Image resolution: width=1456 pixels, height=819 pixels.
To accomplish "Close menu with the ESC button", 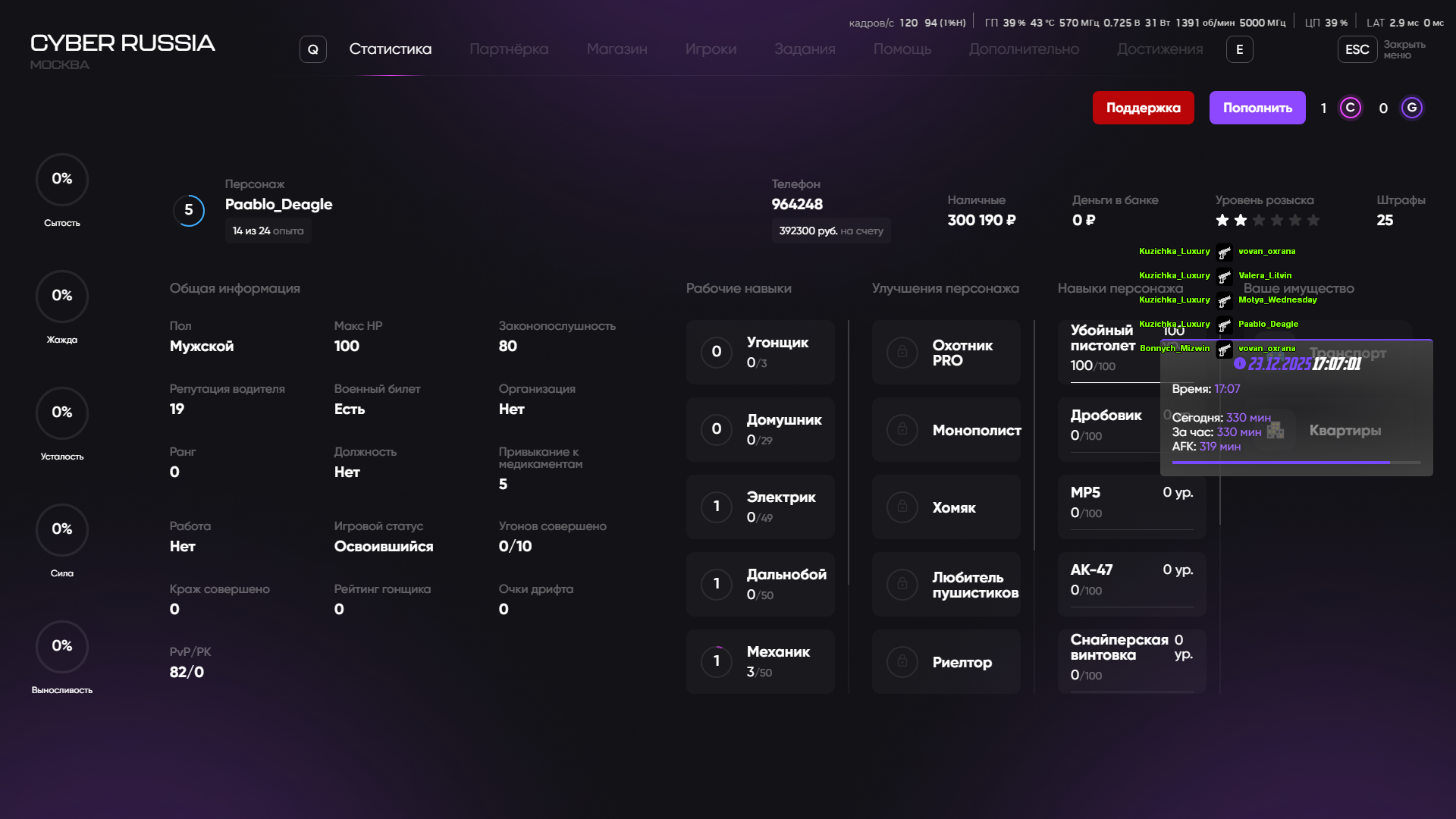I will coord(1357,49).
